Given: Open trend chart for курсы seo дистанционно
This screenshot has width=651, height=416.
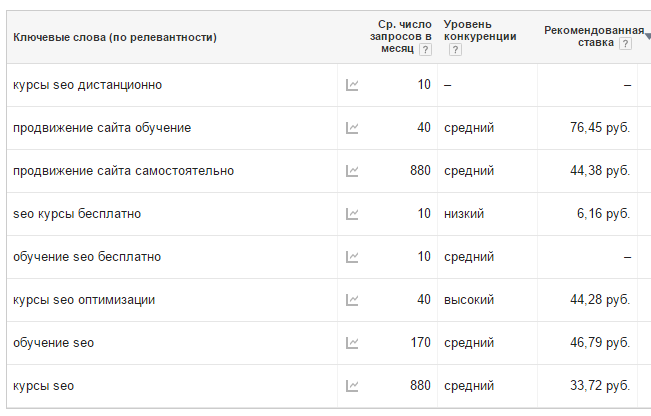Looking at the screenshot, I should tap(352, 85).
